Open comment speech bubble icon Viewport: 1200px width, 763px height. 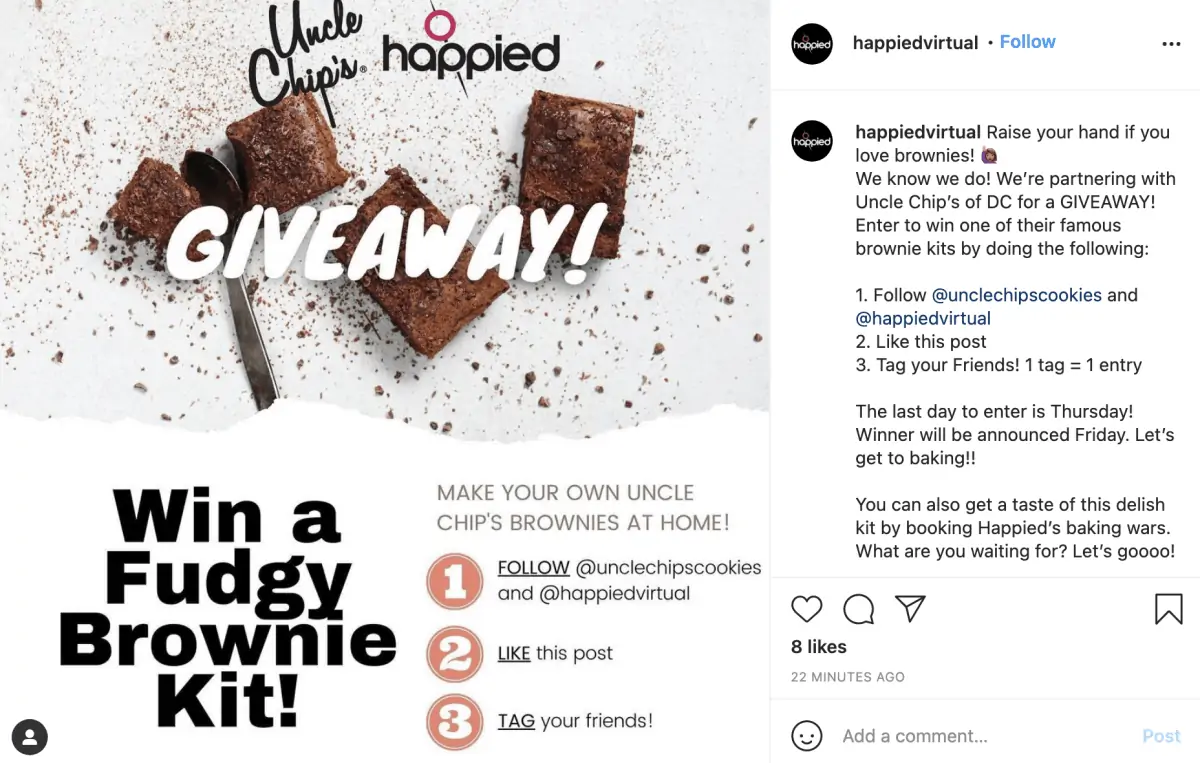(859, 609)
